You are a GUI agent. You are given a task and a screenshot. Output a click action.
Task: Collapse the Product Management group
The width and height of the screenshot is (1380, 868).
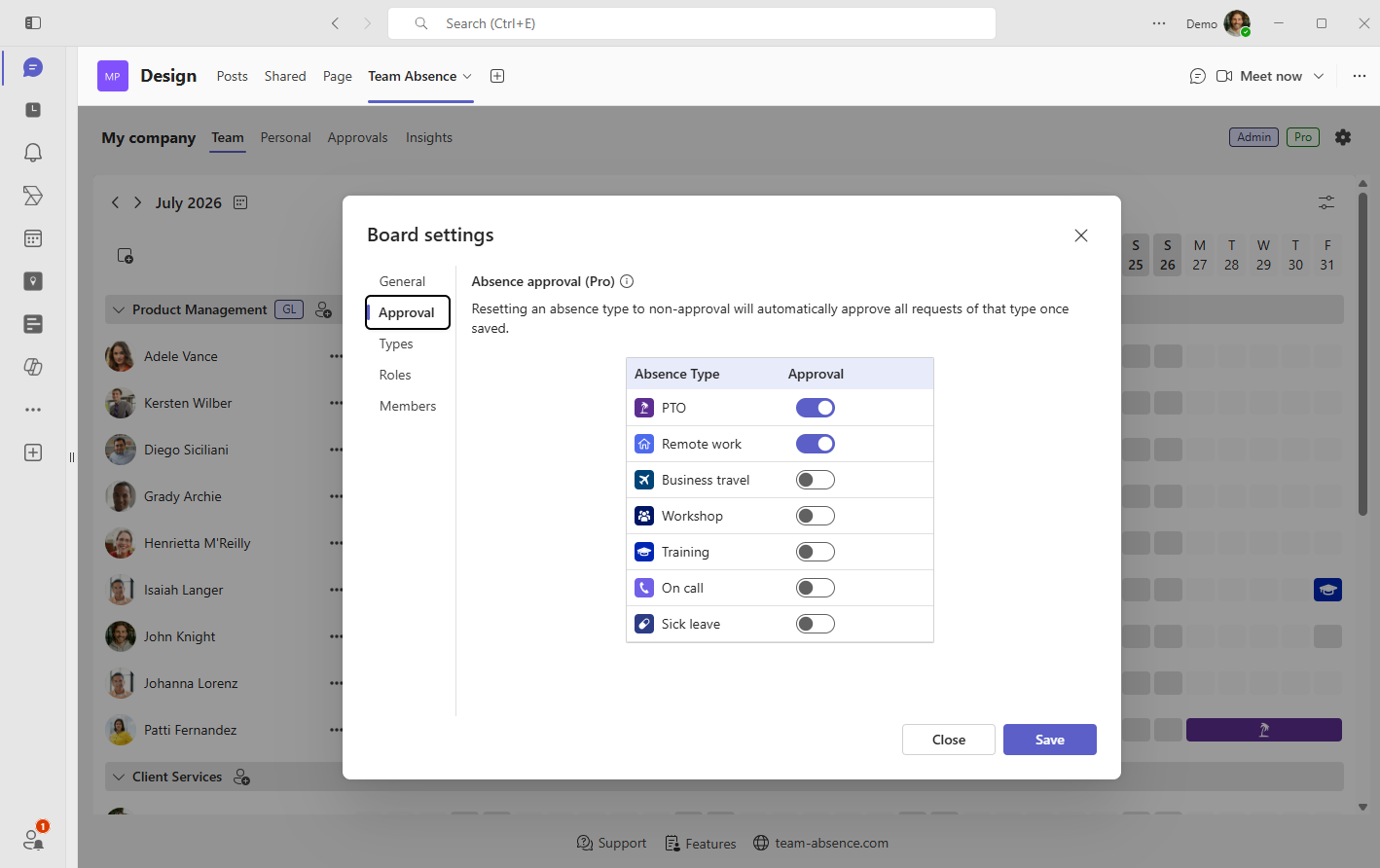point(119,309)
